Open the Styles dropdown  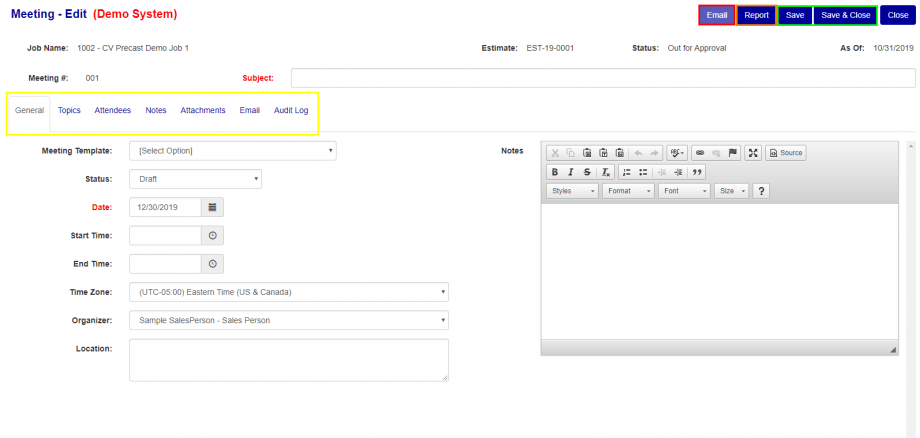coord(572,191)
